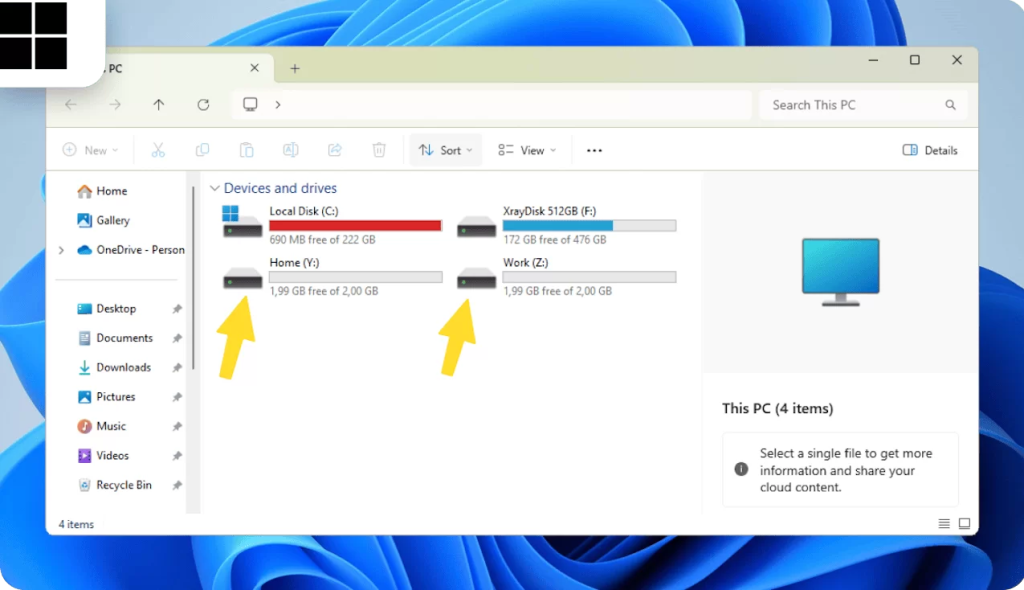Toggle the Details pane

coord(929,150)
